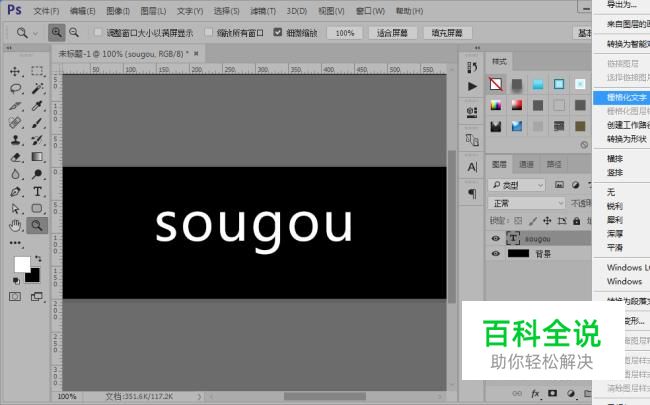Select the Rectangle shape tool

[x=37, y=209]
